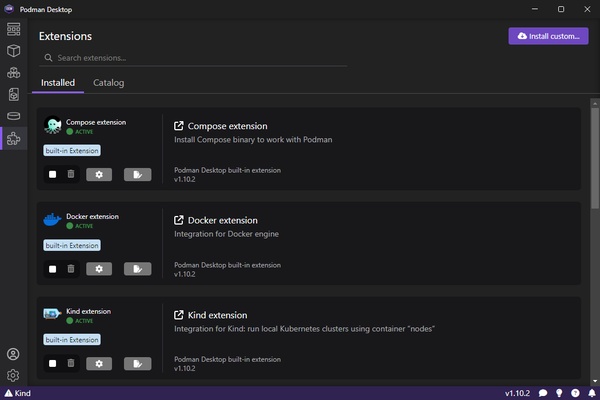600x400 pixels.
Task: Switch to the Catalog tab
Action: pos(109,83)
